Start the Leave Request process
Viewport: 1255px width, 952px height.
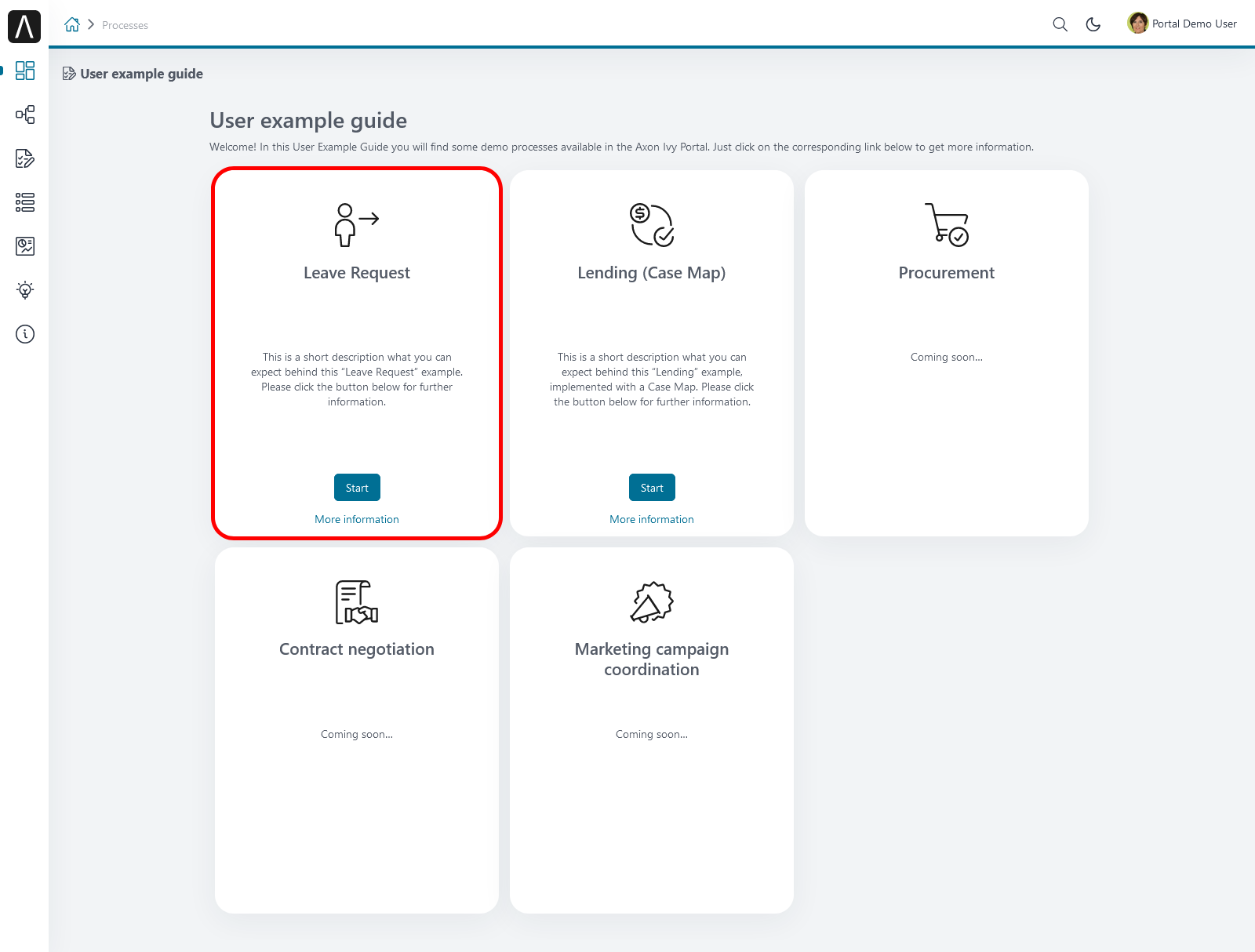[x=357, y=488]
